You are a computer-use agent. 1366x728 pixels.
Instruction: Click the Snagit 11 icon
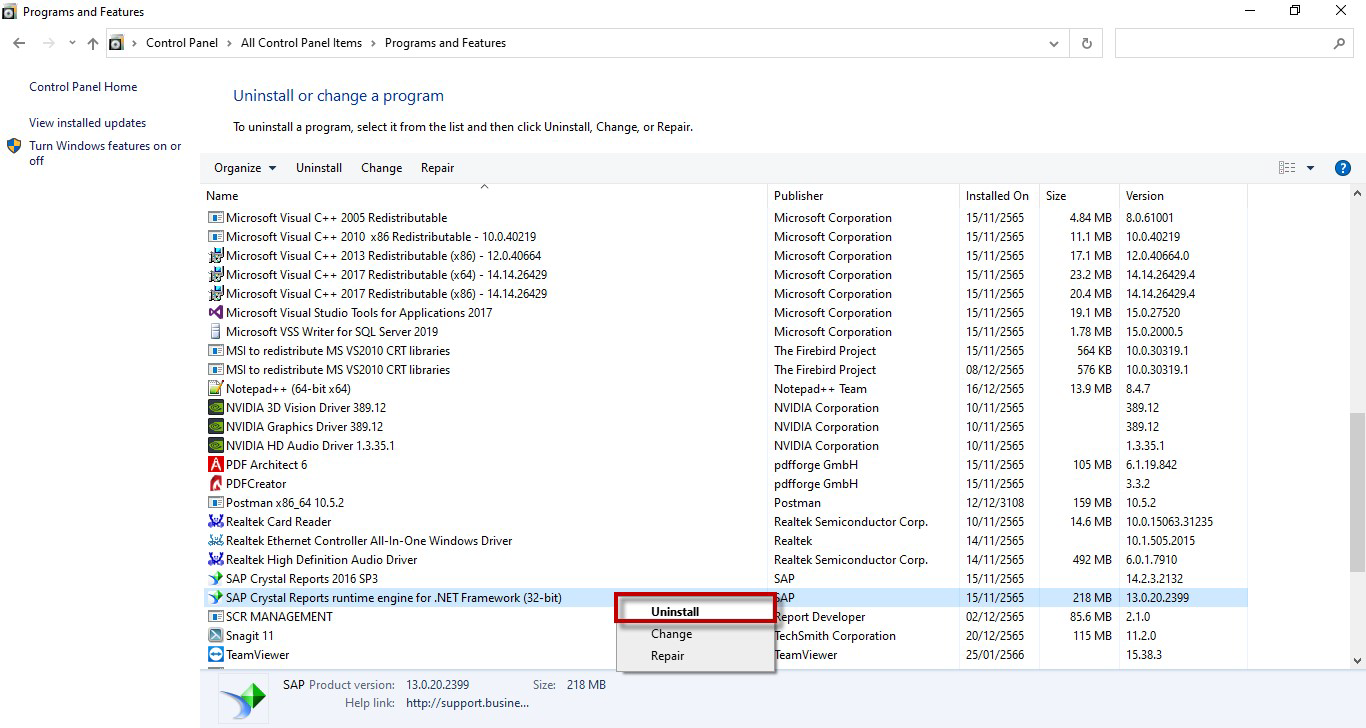pyautogui.click(x=215, y=636)
